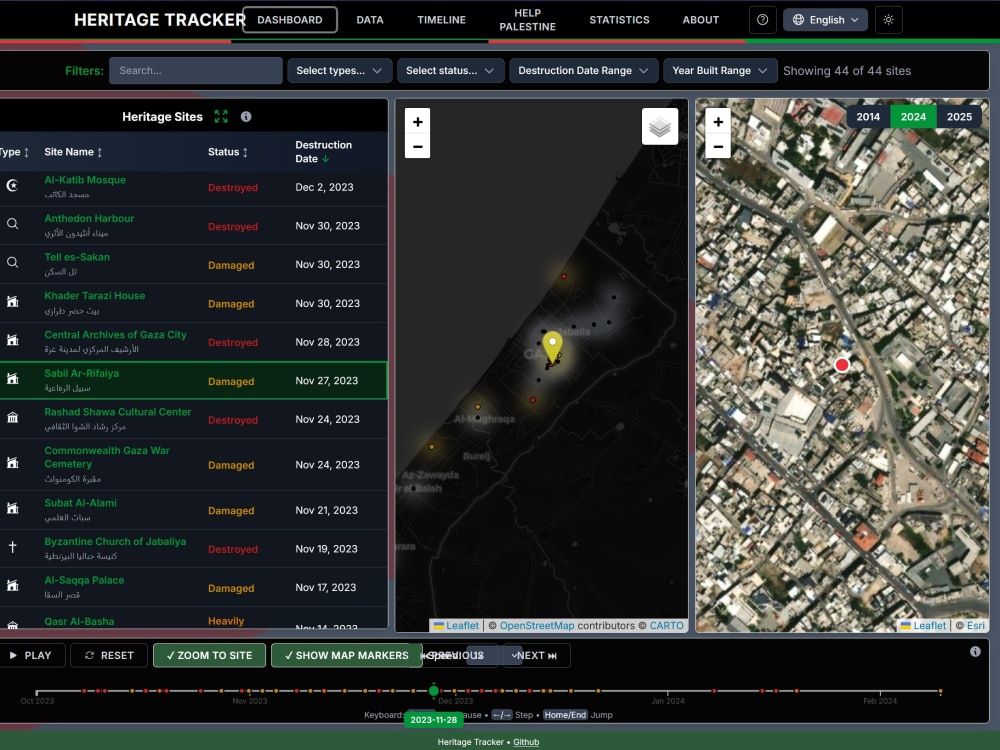Click the museum icon for Rashad Shawa Cultural Center
This screenshot has width=1000, height=750.
click(x=12, y=418)
